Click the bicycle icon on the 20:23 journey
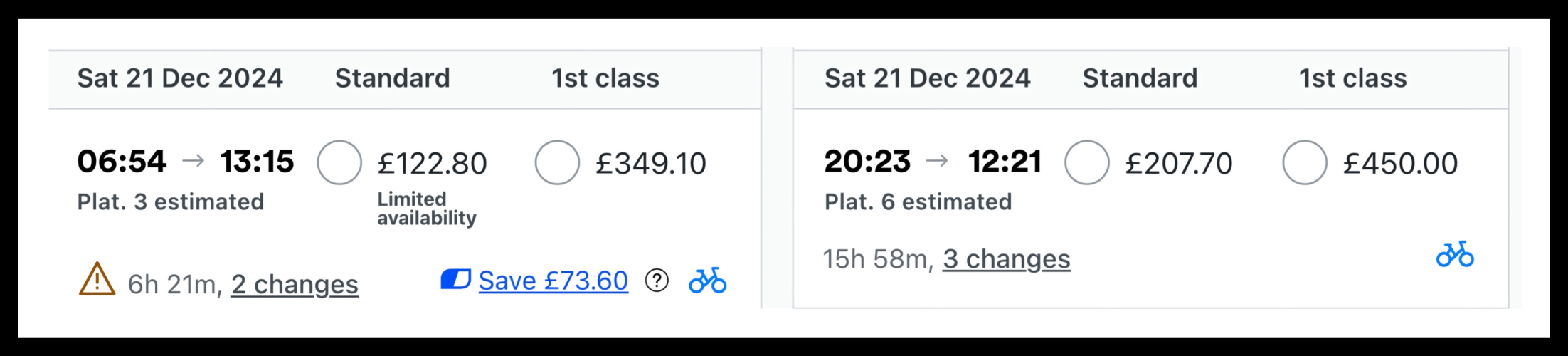The width and height of the screenshot is (1568, 356). point(1454,254)
